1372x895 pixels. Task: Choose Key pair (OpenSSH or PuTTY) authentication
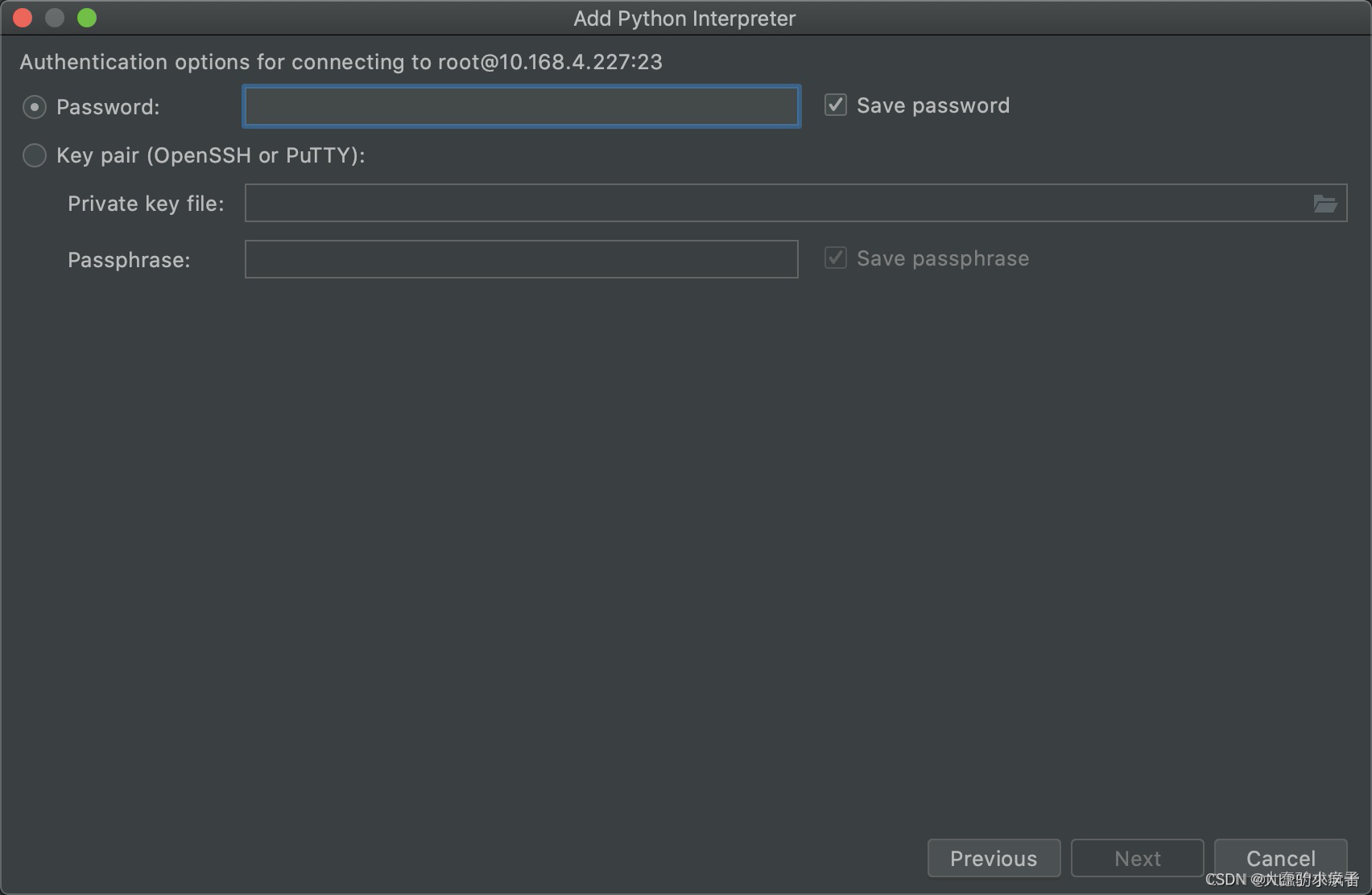[x=35, y=155]
